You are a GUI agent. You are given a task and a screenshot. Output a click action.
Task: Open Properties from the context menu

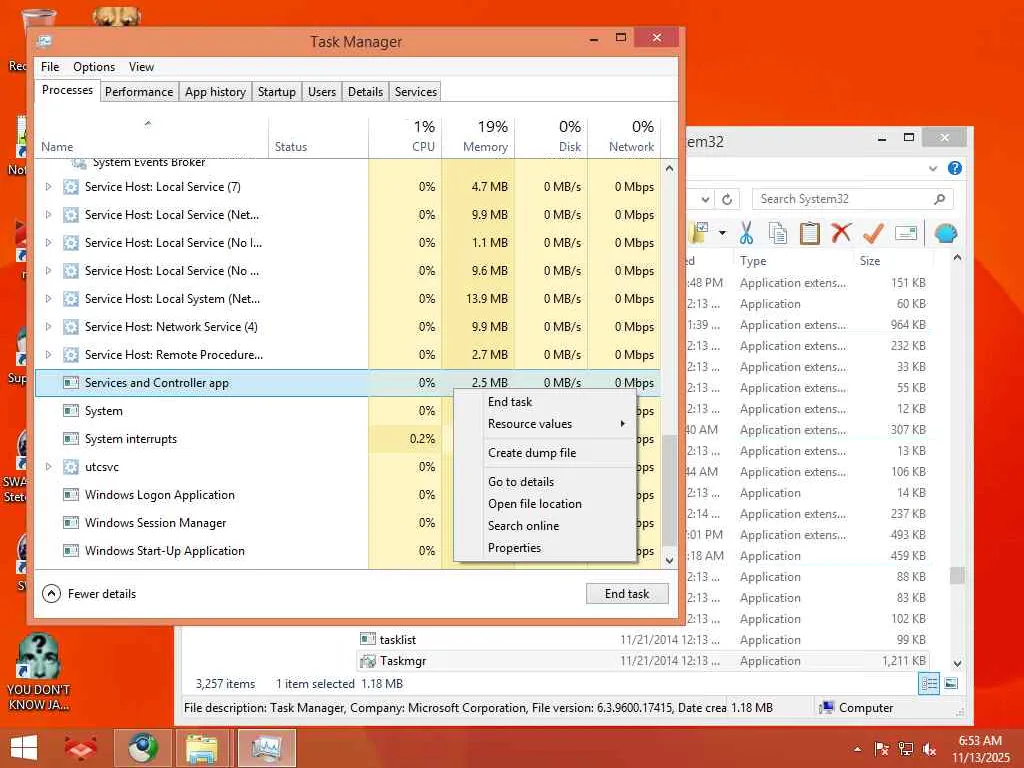point(544,549)
